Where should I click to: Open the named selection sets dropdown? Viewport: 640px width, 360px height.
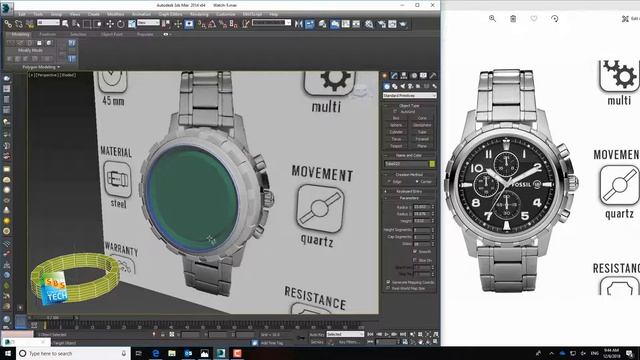271,23
